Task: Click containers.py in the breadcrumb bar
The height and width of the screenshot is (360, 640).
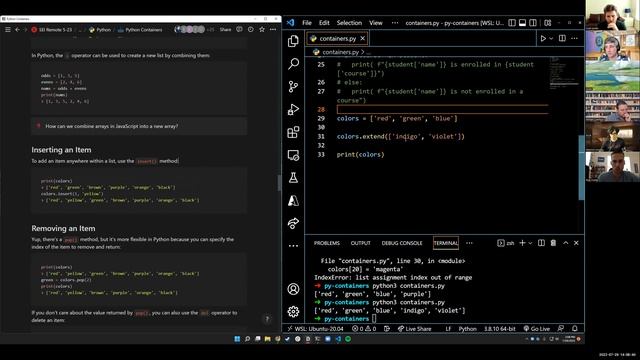Action: tap(340, 52)
